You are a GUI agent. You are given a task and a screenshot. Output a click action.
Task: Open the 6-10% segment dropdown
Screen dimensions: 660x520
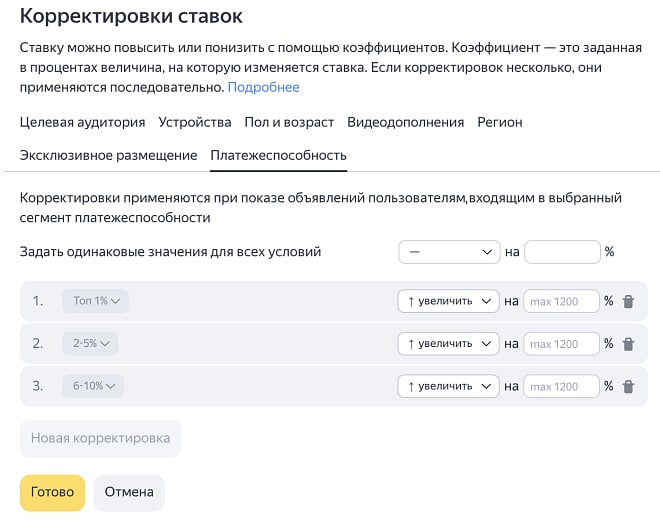click(93, 386)
